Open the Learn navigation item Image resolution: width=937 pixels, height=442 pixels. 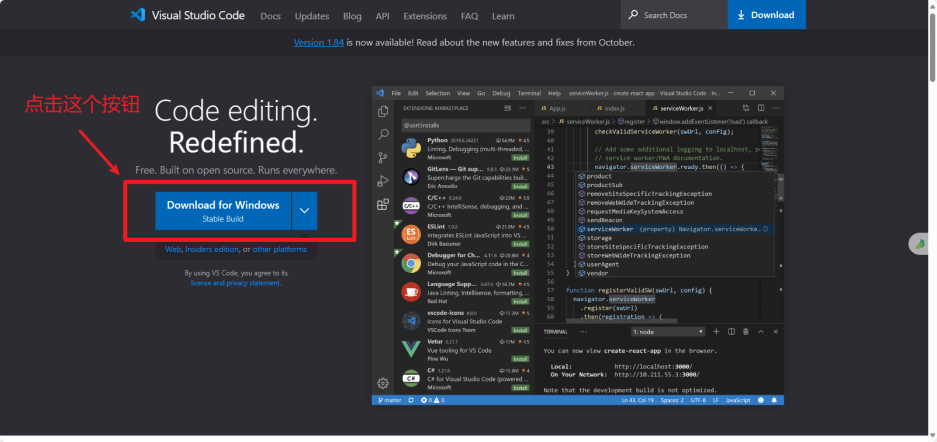[x=503, y=16]
